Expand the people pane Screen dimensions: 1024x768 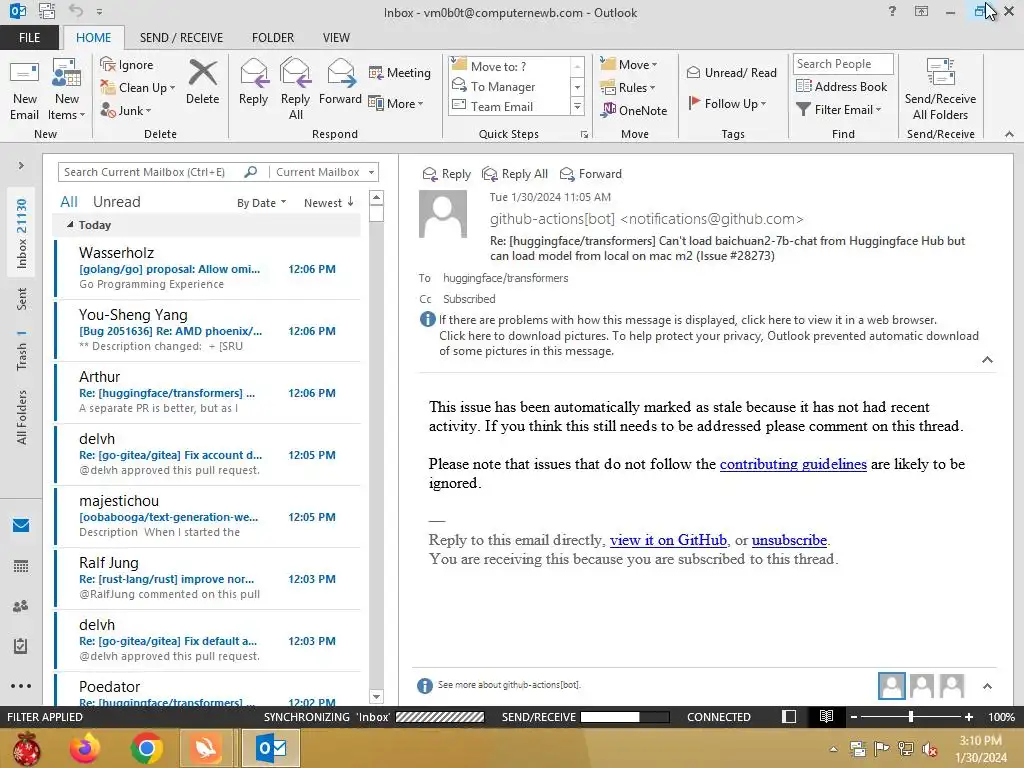tap(987, 686)
